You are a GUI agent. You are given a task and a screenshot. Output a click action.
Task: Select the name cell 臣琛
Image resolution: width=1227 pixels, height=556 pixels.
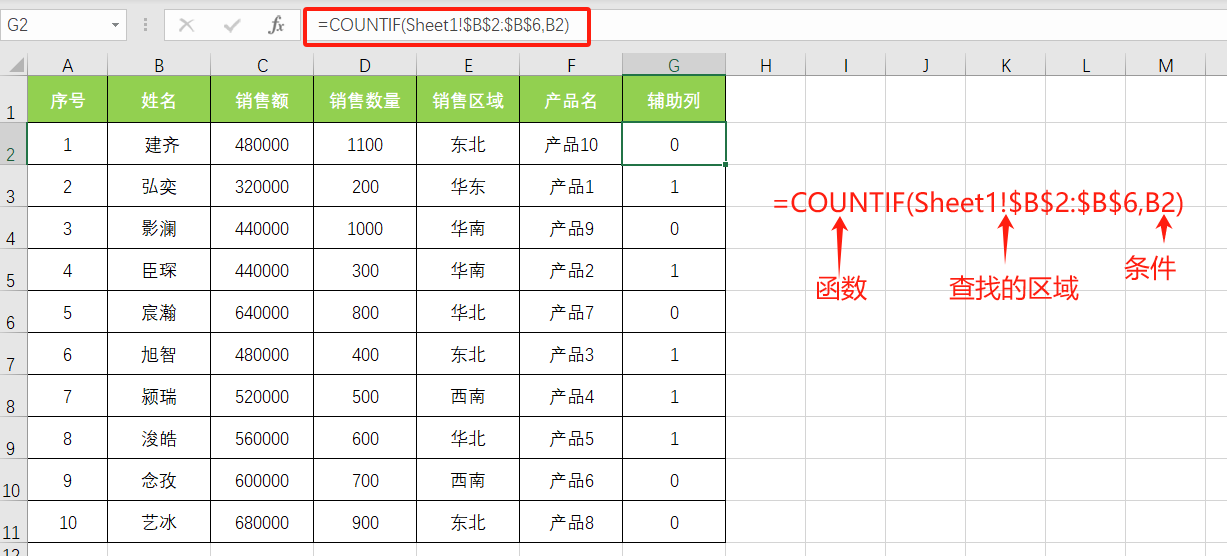159,270
